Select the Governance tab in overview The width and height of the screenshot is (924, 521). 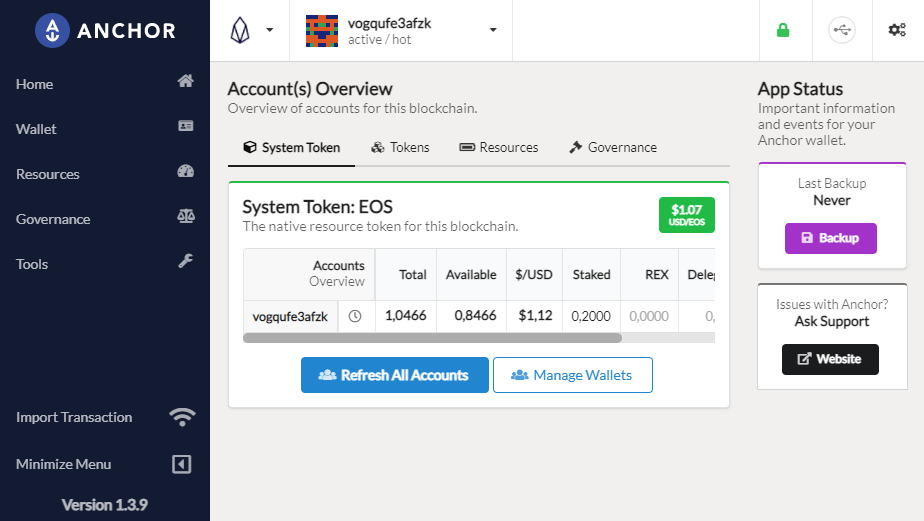point(613,147)
